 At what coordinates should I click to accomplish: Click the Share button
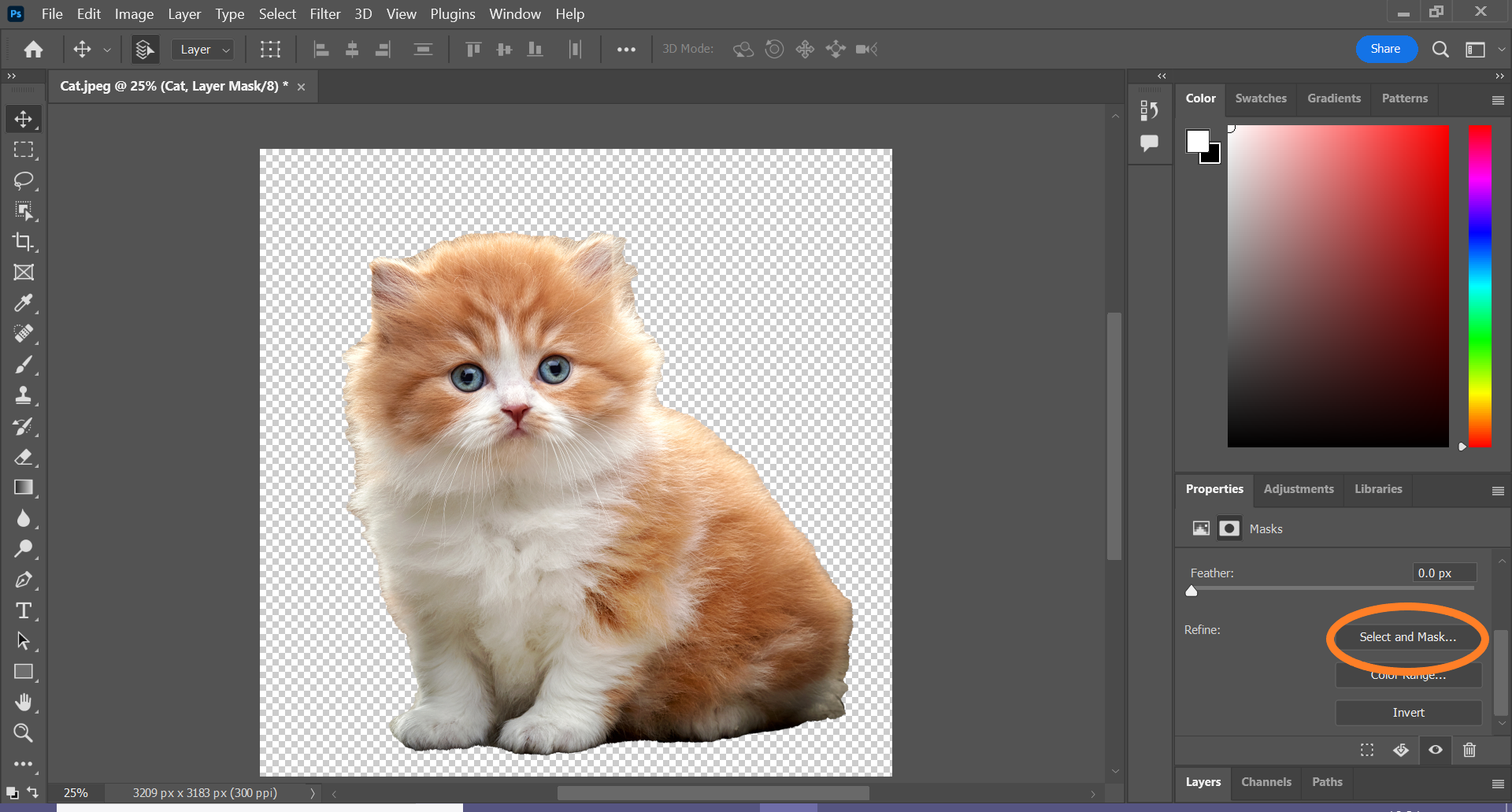coord(1385,49)
